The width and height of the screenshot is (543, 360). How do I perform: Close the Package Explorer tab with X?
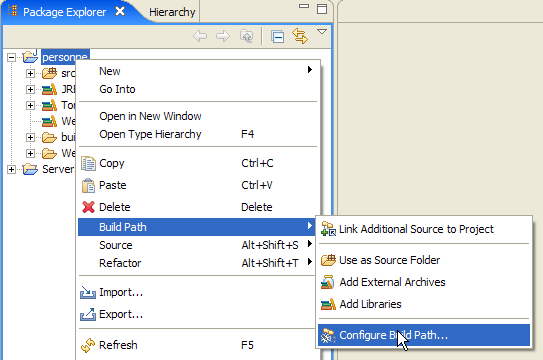(x=120, y=11)
